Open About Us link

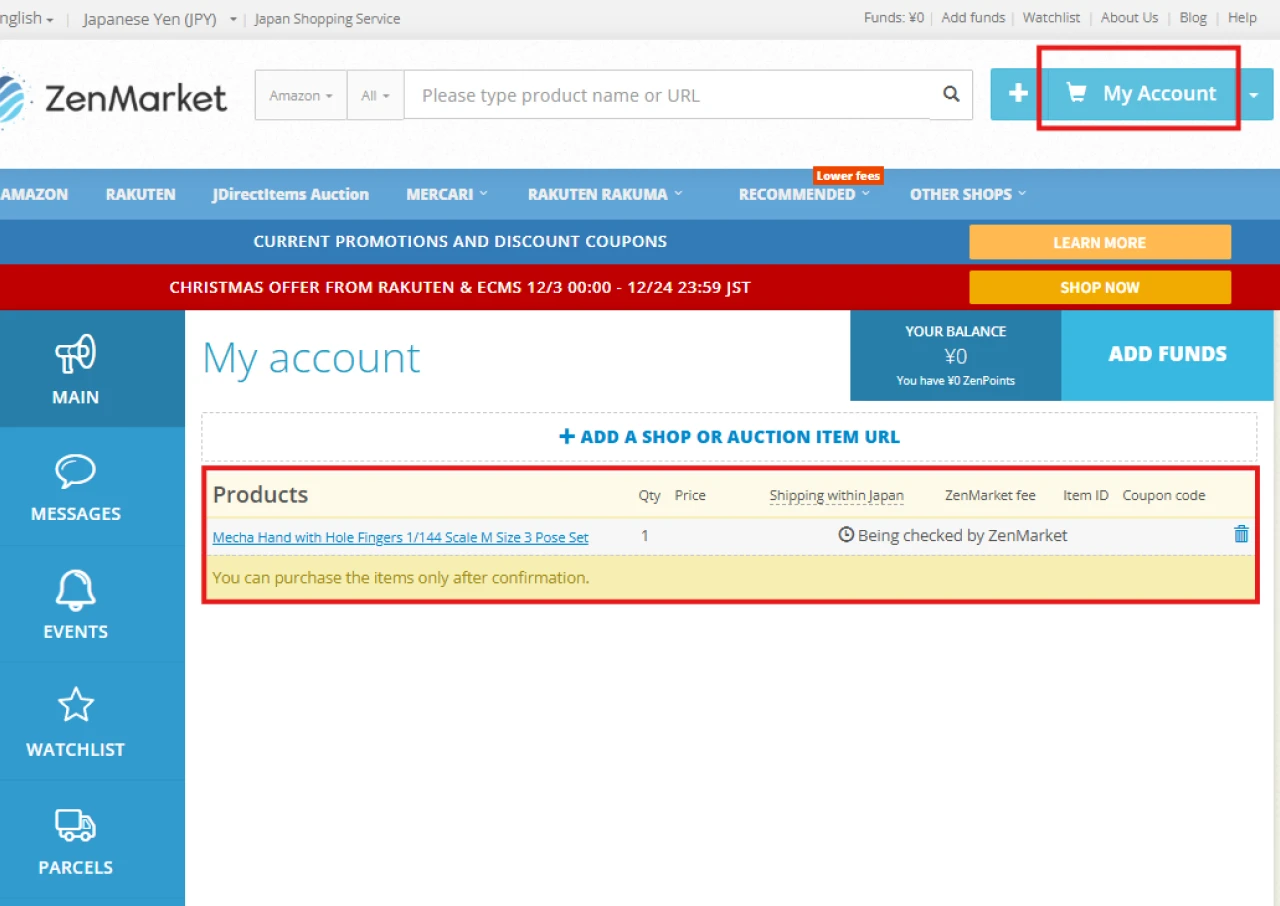click(1129, 18)
